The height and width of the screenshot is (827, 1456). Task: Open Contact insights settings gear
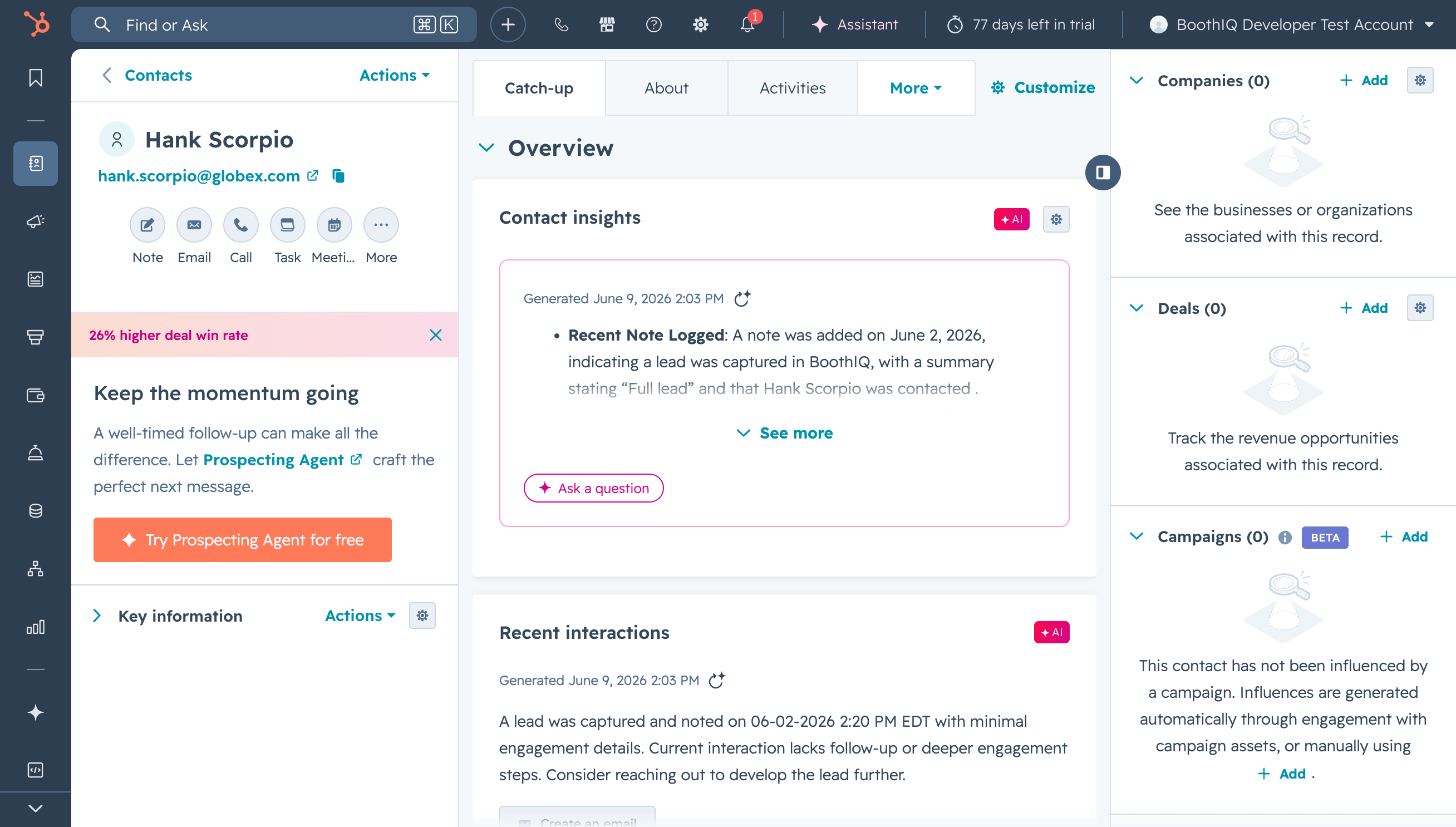[x=1056, y=219]
